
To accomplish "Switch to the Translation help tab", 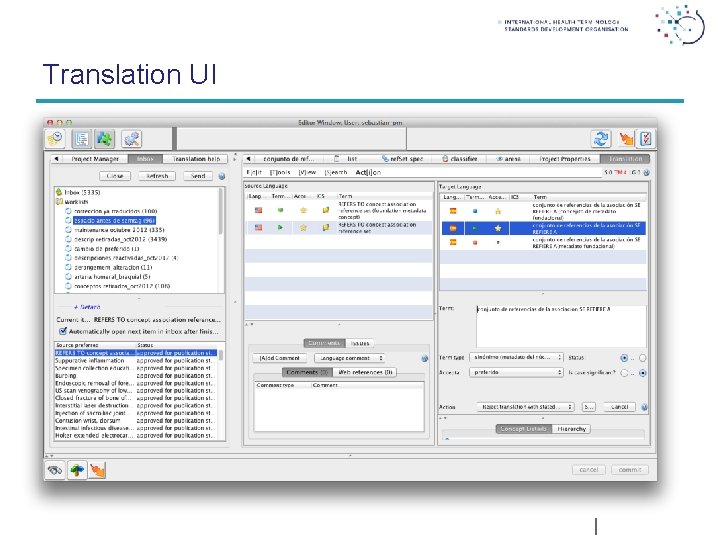I will pyautogui.click(x=196, y=159).
